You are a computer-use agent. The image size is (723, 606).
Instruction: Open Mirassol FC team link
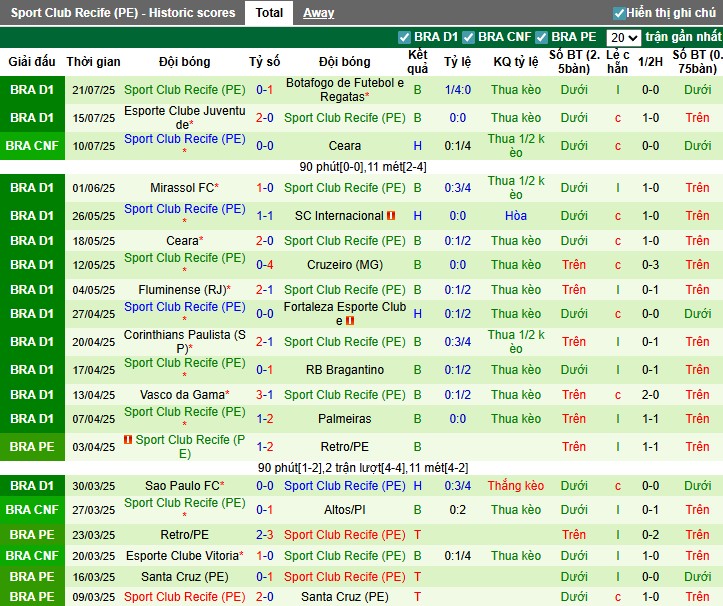tap(182, 188)
